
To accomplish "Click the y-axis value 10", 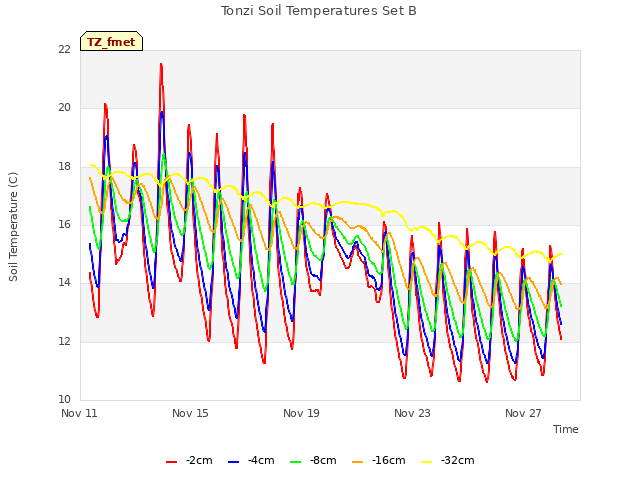I will (64, 400).
